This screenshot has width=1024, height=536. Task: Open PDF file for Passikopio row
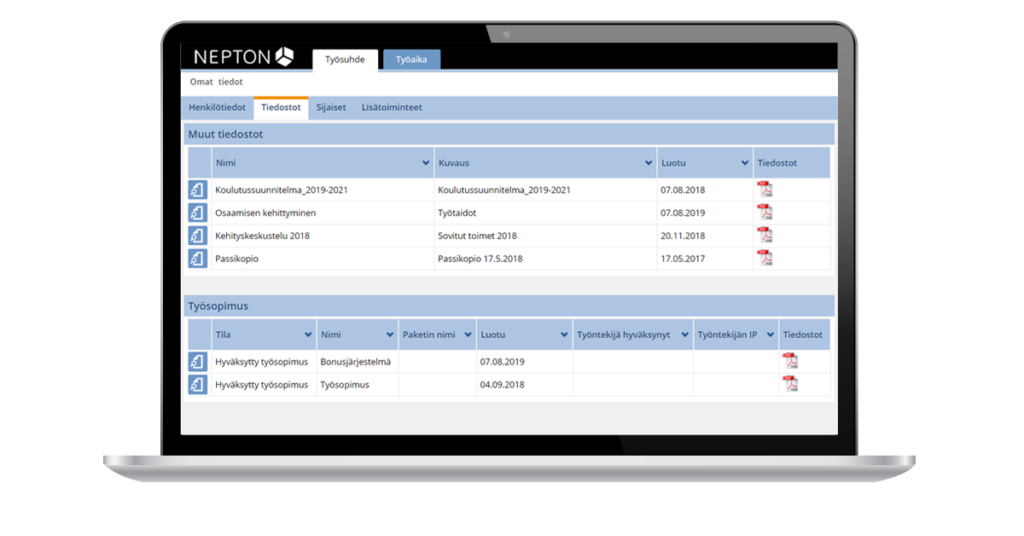pyautogui.click(x=764, y=258)
